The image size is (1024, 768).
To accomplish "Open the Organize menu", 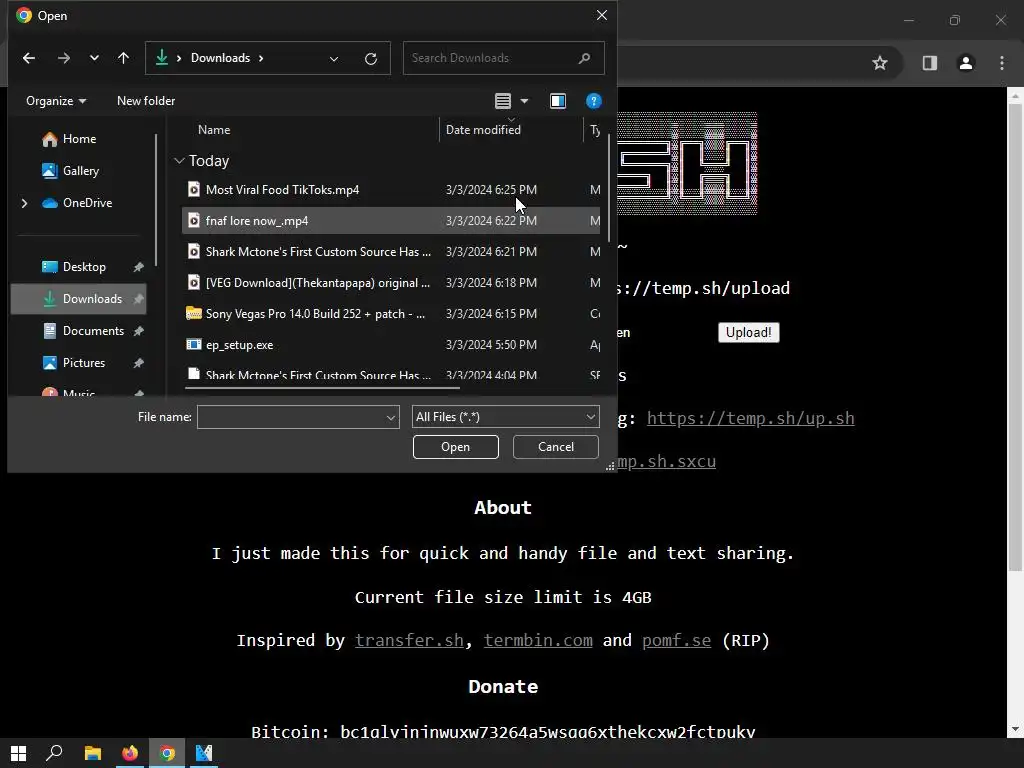I will click(x=56, y=101).
